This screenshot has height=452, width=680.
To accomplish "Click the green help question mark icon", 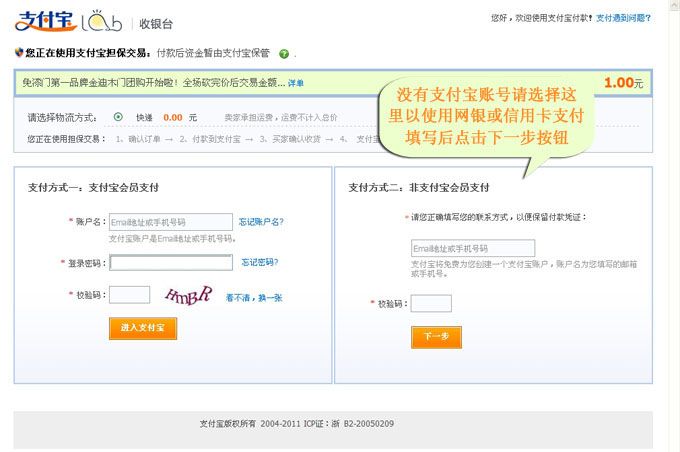I will click(284, 54).
